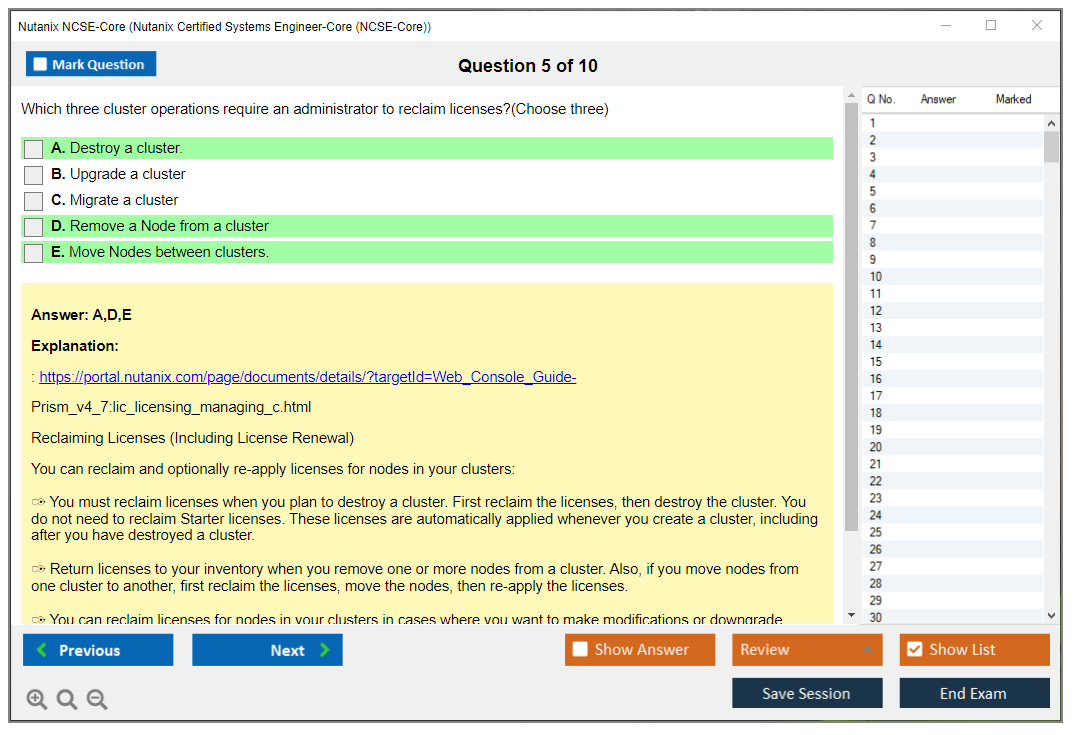Screen dimensions: 1075x735
Task: Click the zoom out magnifier icon
Action: 97,700
